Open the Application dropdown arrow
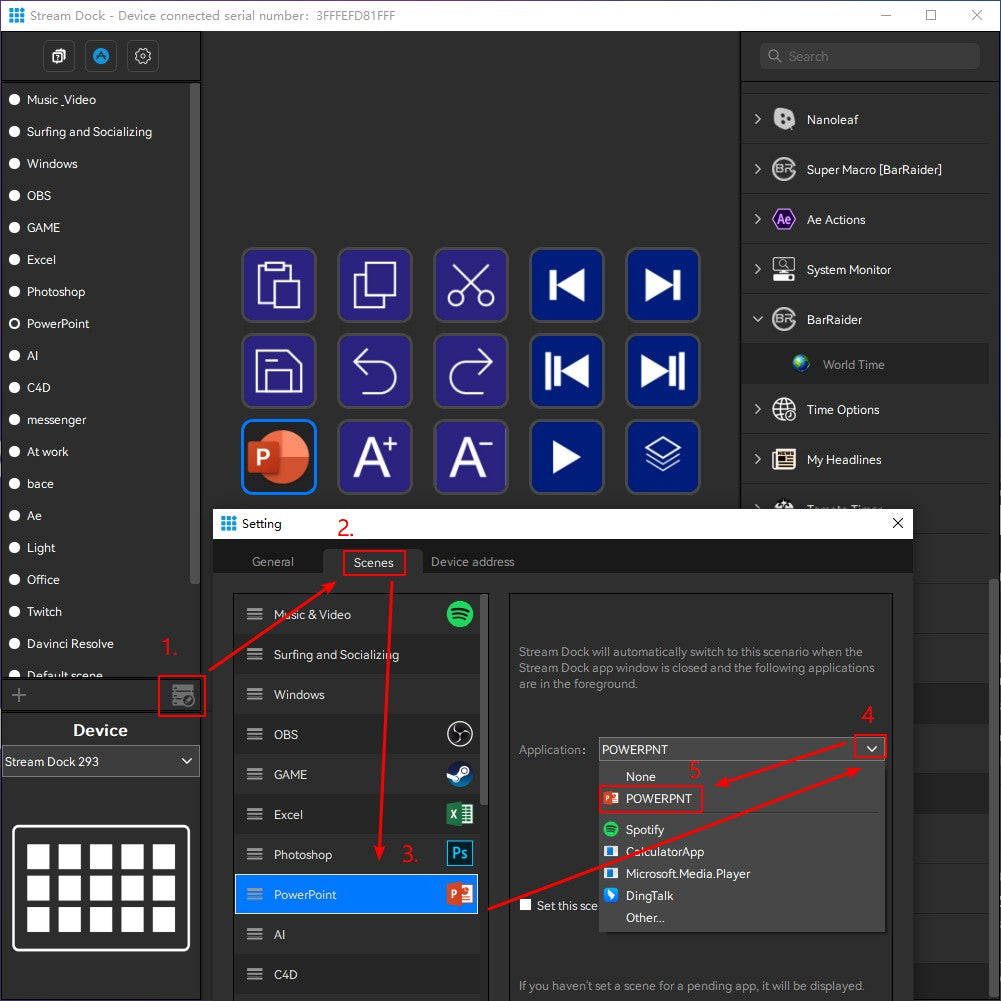 tap(872, 749)
